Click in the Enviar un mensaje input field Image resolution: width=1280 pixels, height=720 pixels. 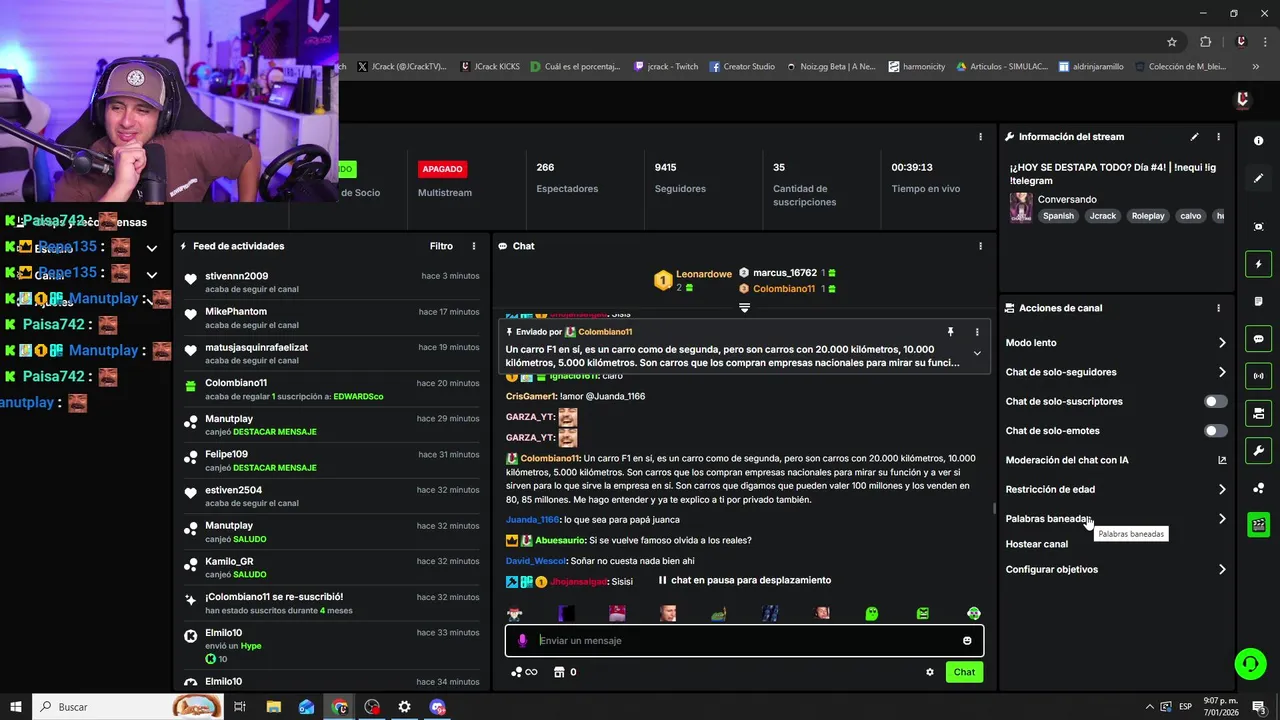pyautogui.click(x=744, y=641)
